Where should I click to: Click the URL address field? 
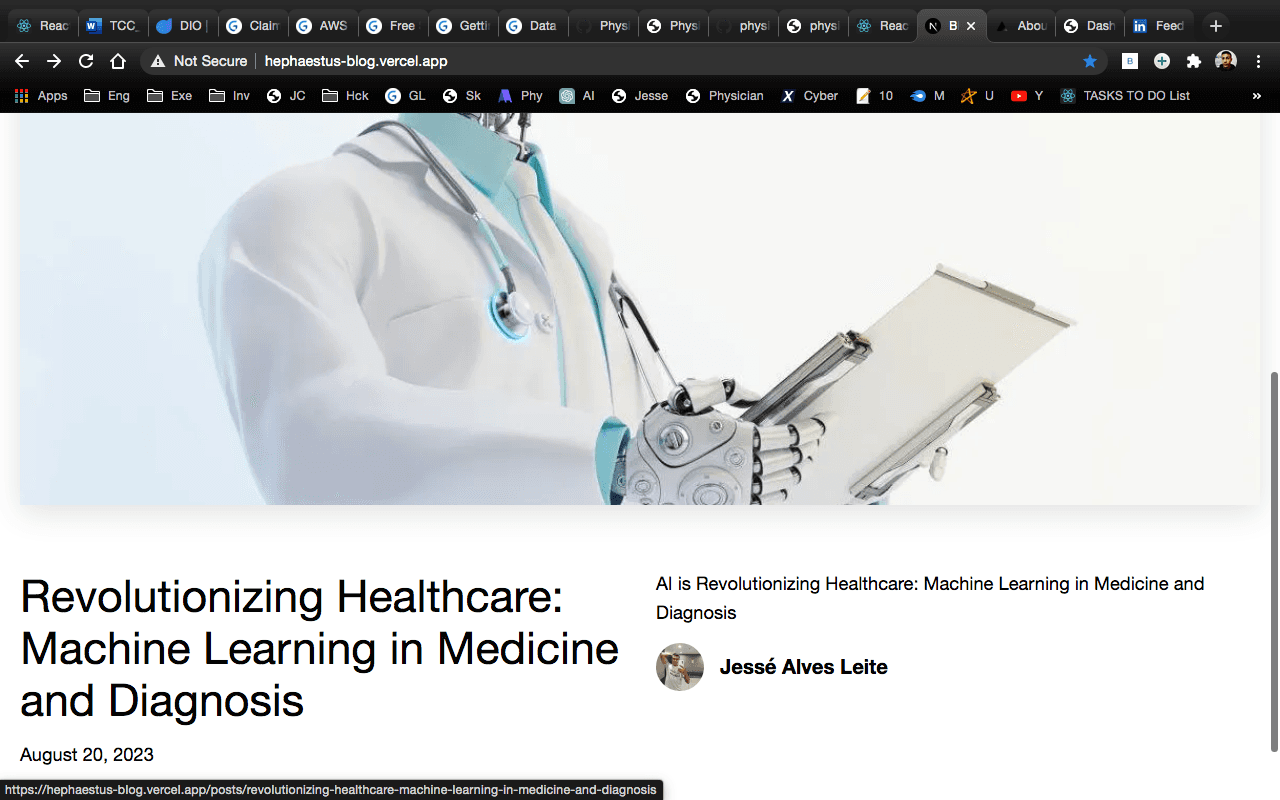pyautogui.click(x=600, y=61)
